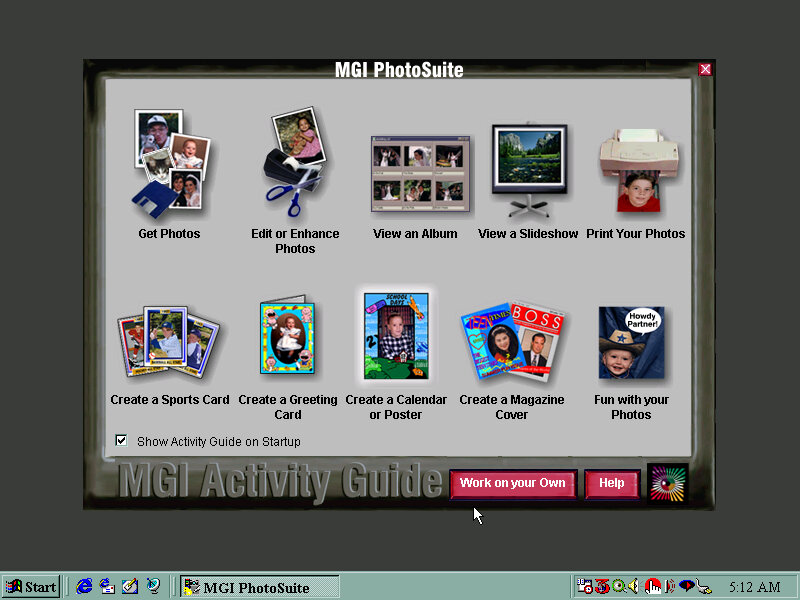This screenshot has height=600, width=800.
Task: Click the red Help button
Action: 611,484
